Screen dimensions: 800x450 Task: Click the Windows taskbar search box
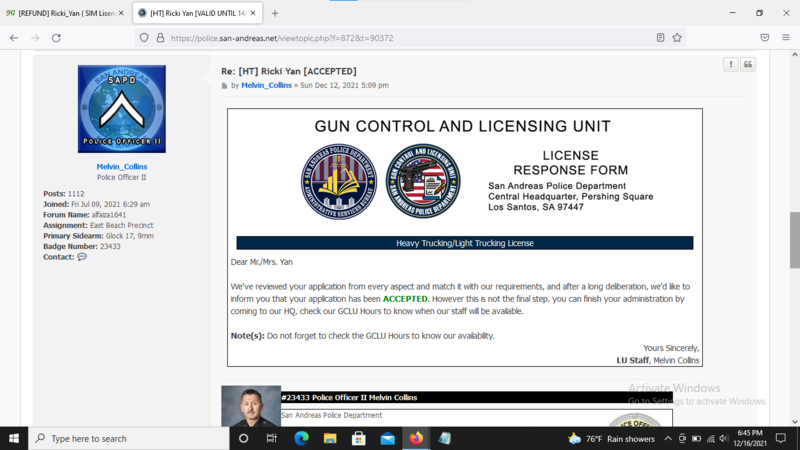click(x=129, y=438)
